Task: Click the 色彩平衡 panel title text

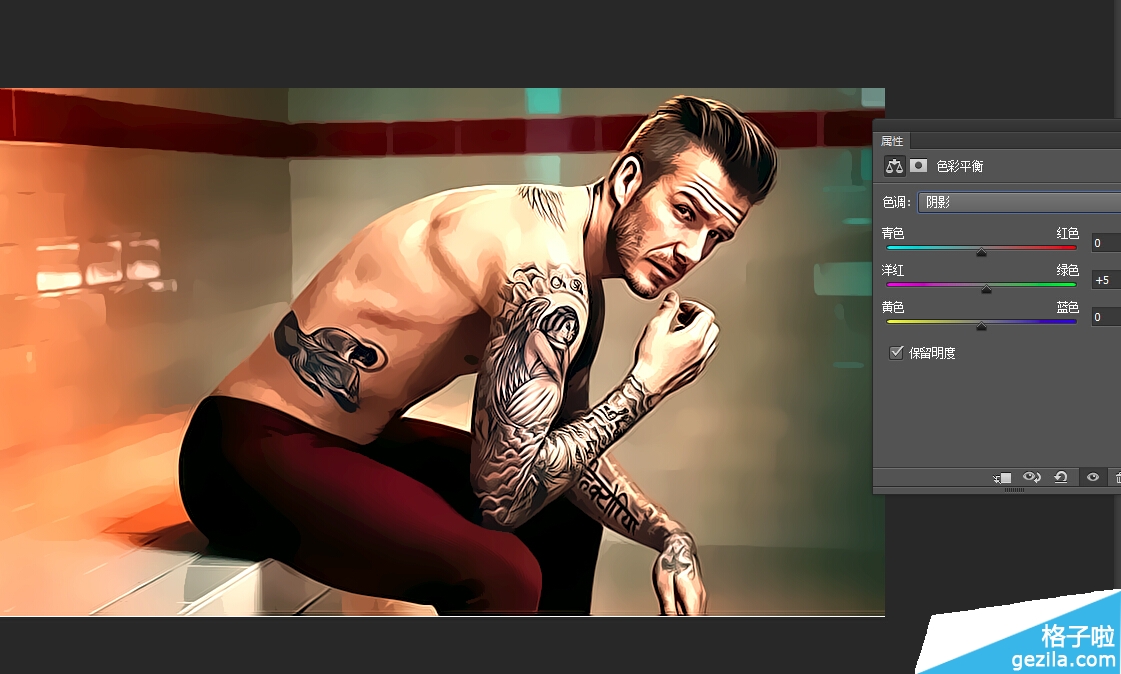Action: click(x=959, y=166)
